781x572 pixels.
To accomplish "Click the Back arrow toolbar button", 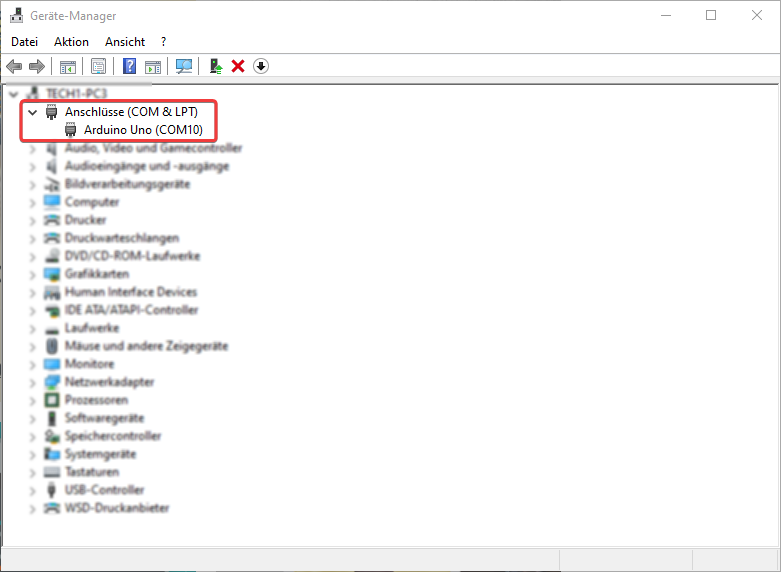I will [14, 66].
